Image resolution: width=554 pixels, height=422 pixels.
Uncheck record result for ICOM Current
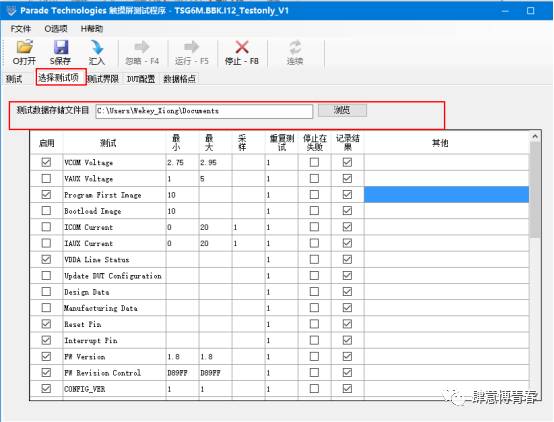pos(347,227)
